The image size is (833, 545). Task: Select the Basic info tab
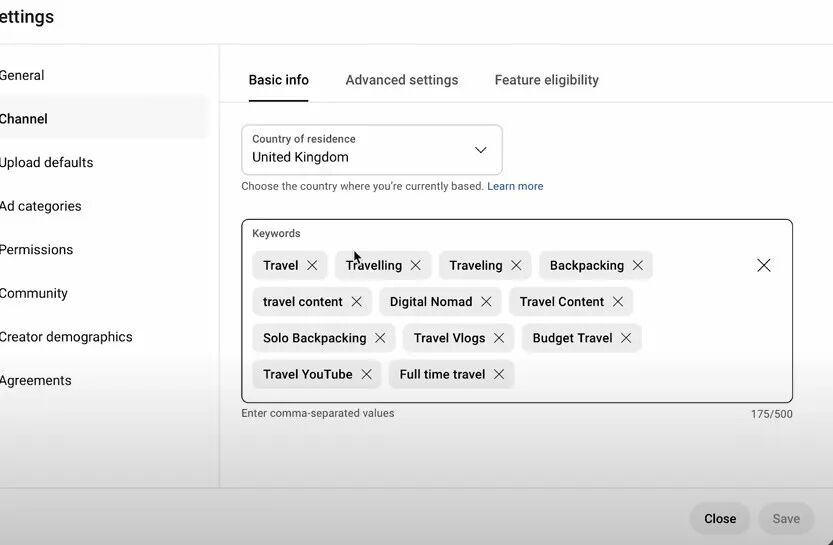click(278, 80)
